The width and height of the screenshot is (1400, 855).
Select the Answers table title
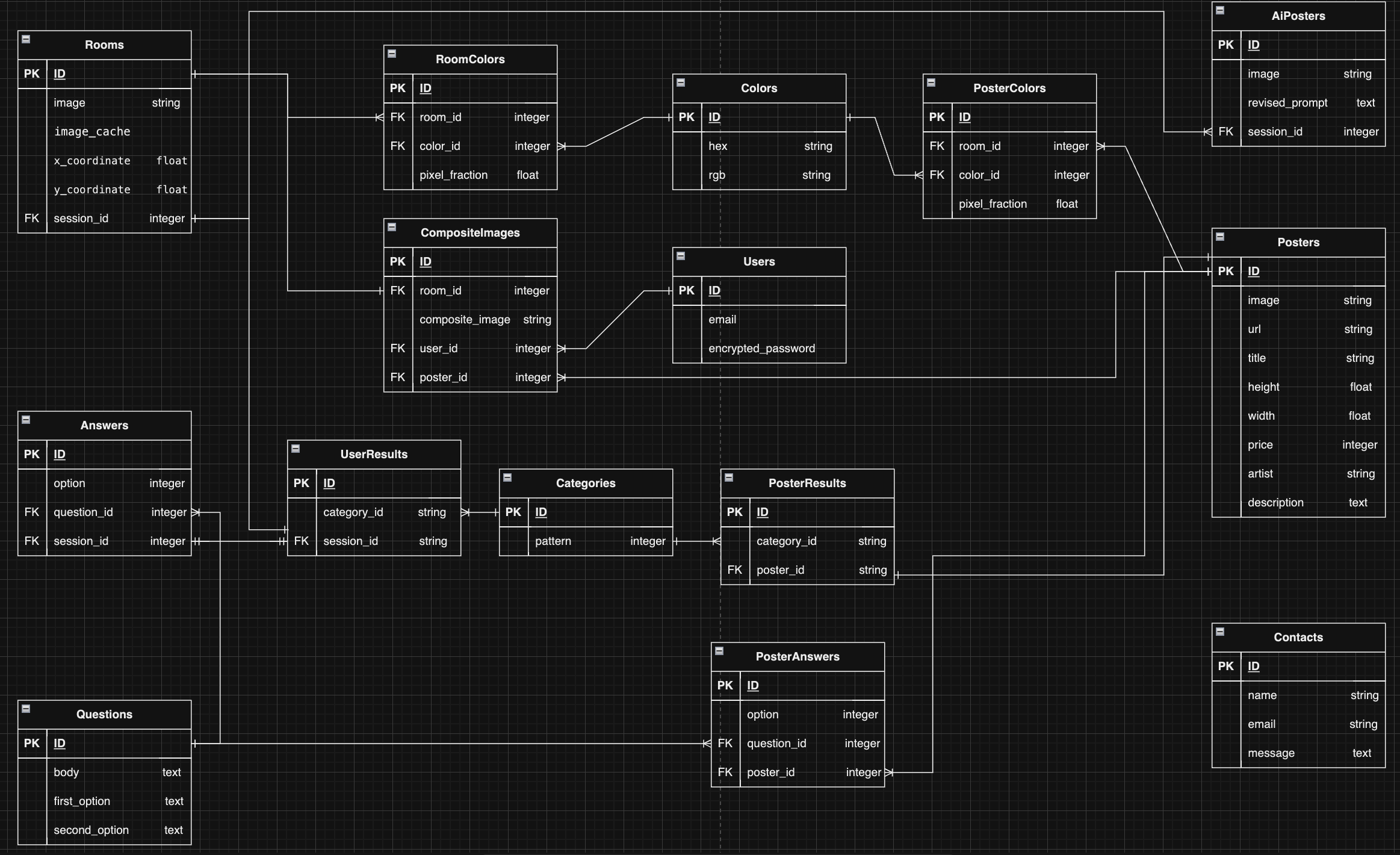(104, 426)
